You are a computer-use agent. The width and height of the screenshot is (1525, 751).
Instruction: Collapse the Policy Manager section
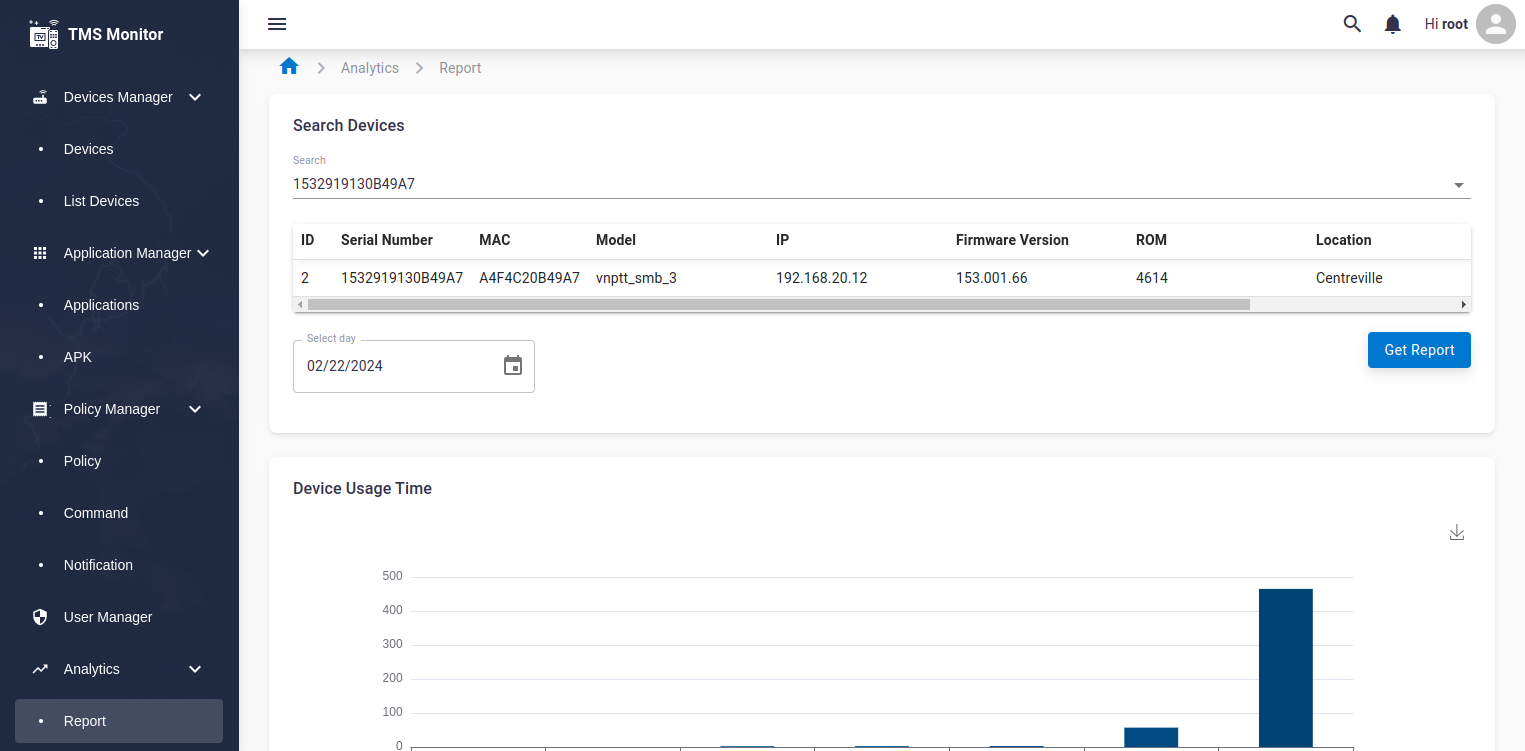pyautogui.click(x=195, y=409)
